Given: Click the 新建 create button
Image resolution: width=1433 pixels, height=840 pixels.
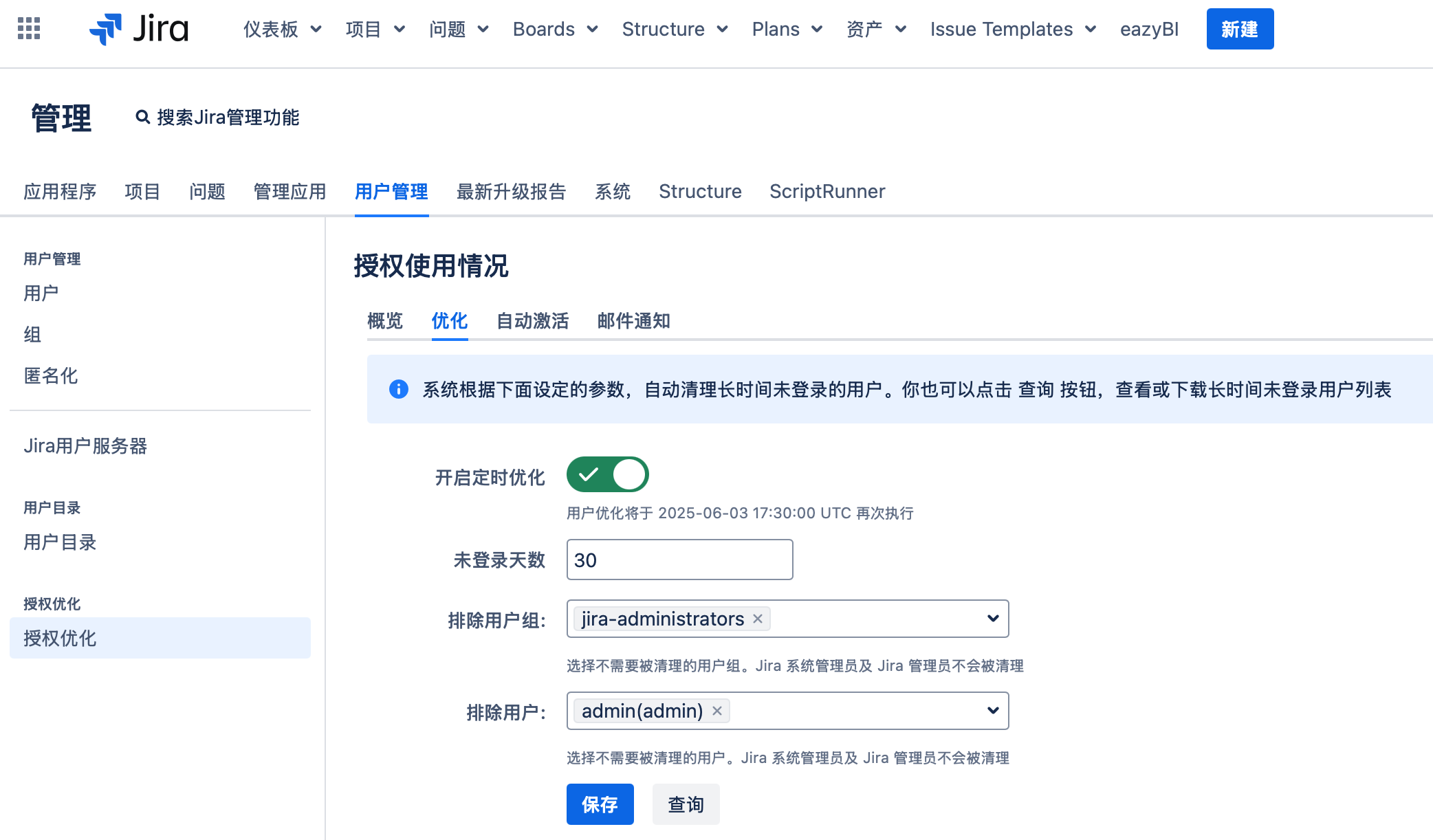Looking at the screenshot, I should pos(1240,29).
